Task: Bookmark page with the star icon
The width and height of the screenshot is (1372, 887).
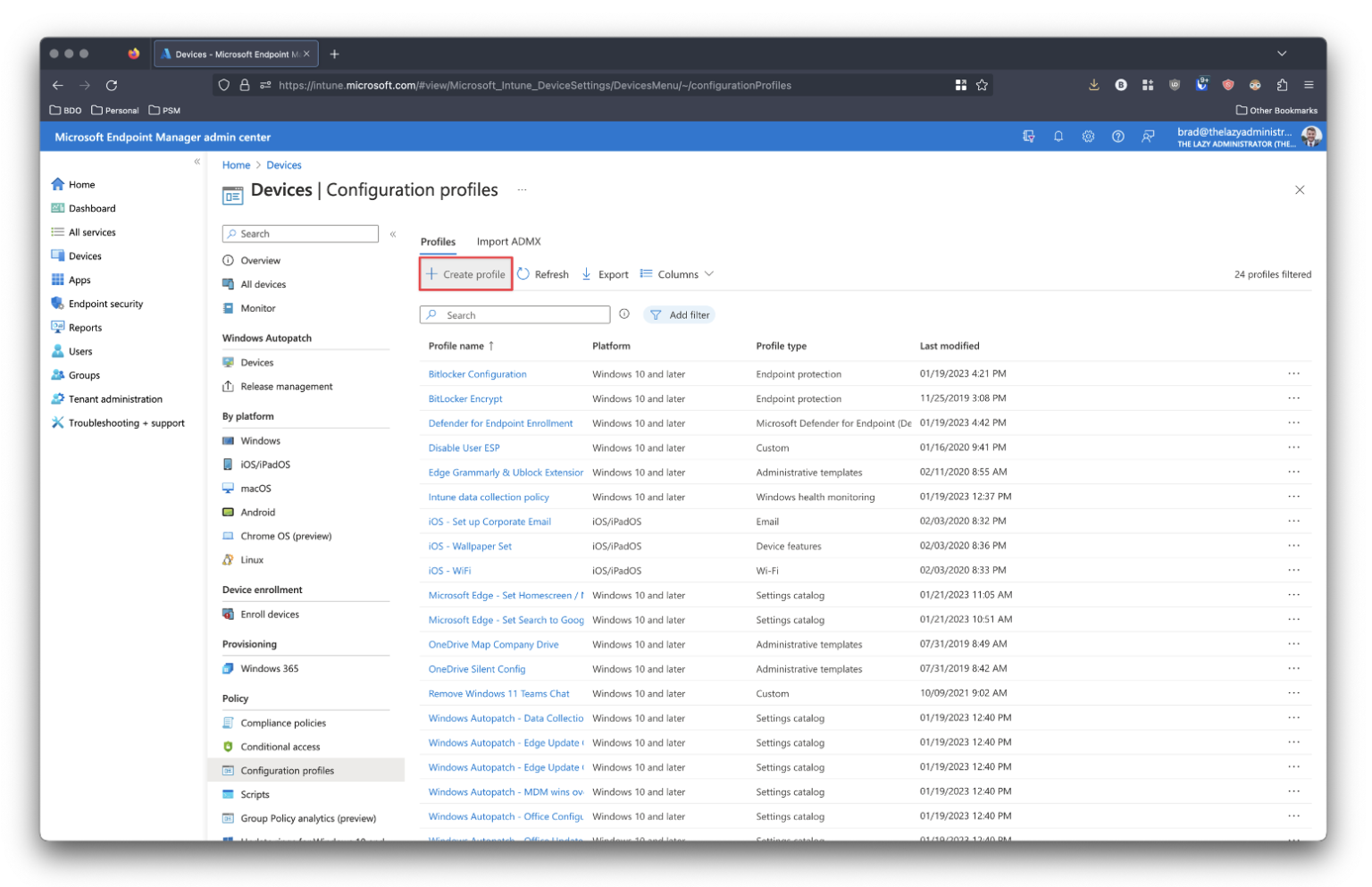Action: [982, 86]
